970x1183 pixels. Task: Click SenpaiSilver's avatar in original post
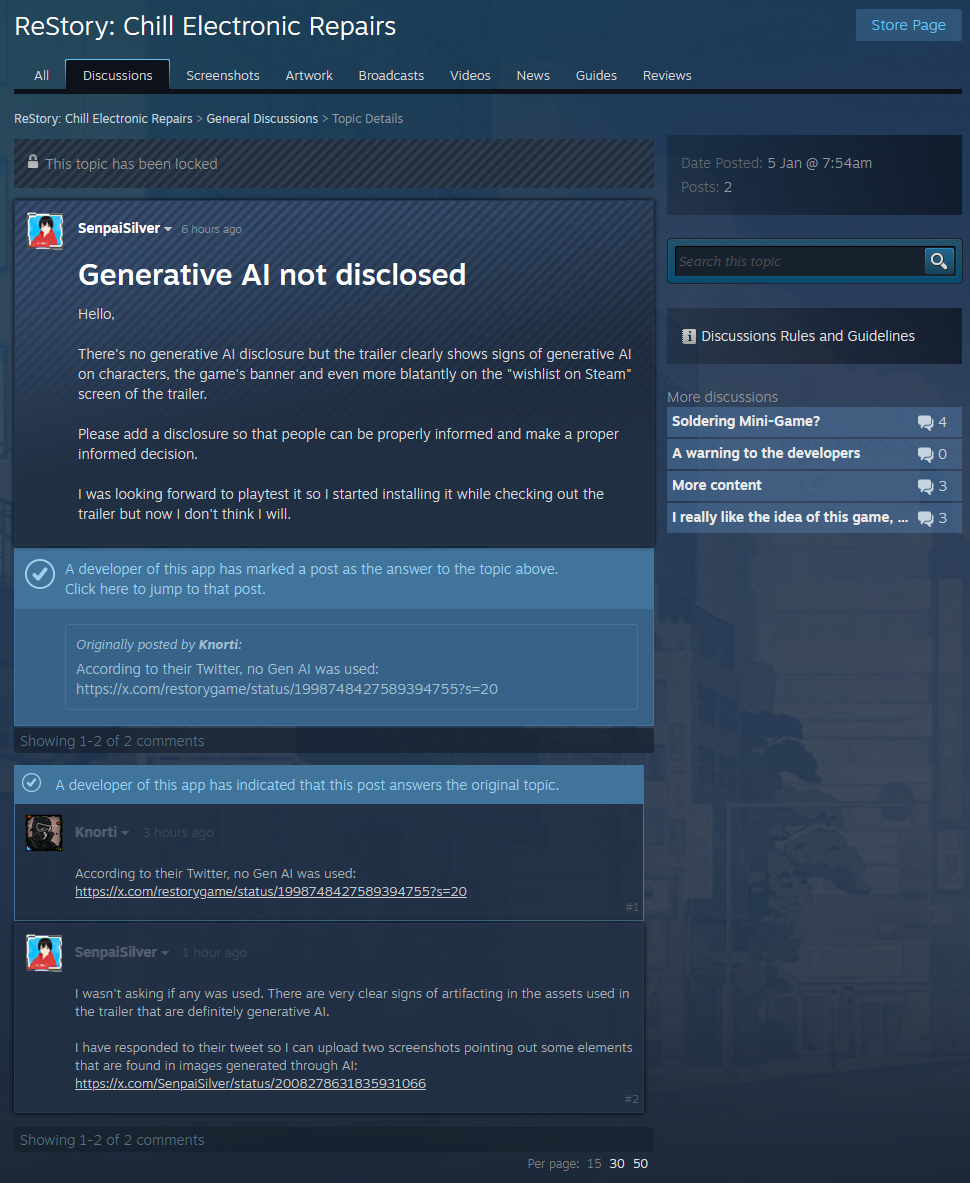click(x=45, y=231)
